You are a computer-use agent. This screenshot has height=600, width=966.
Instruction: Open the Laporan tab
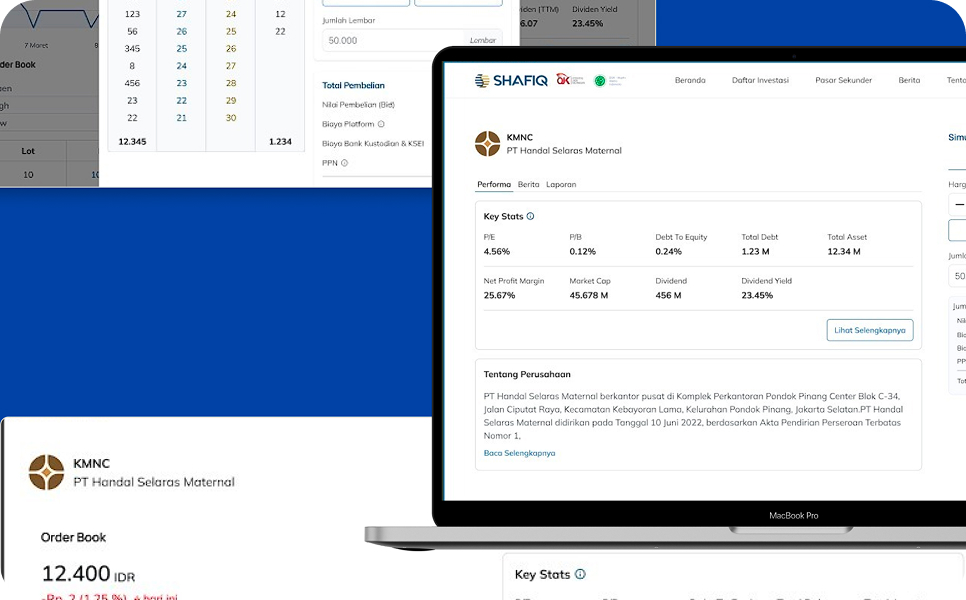561,184
